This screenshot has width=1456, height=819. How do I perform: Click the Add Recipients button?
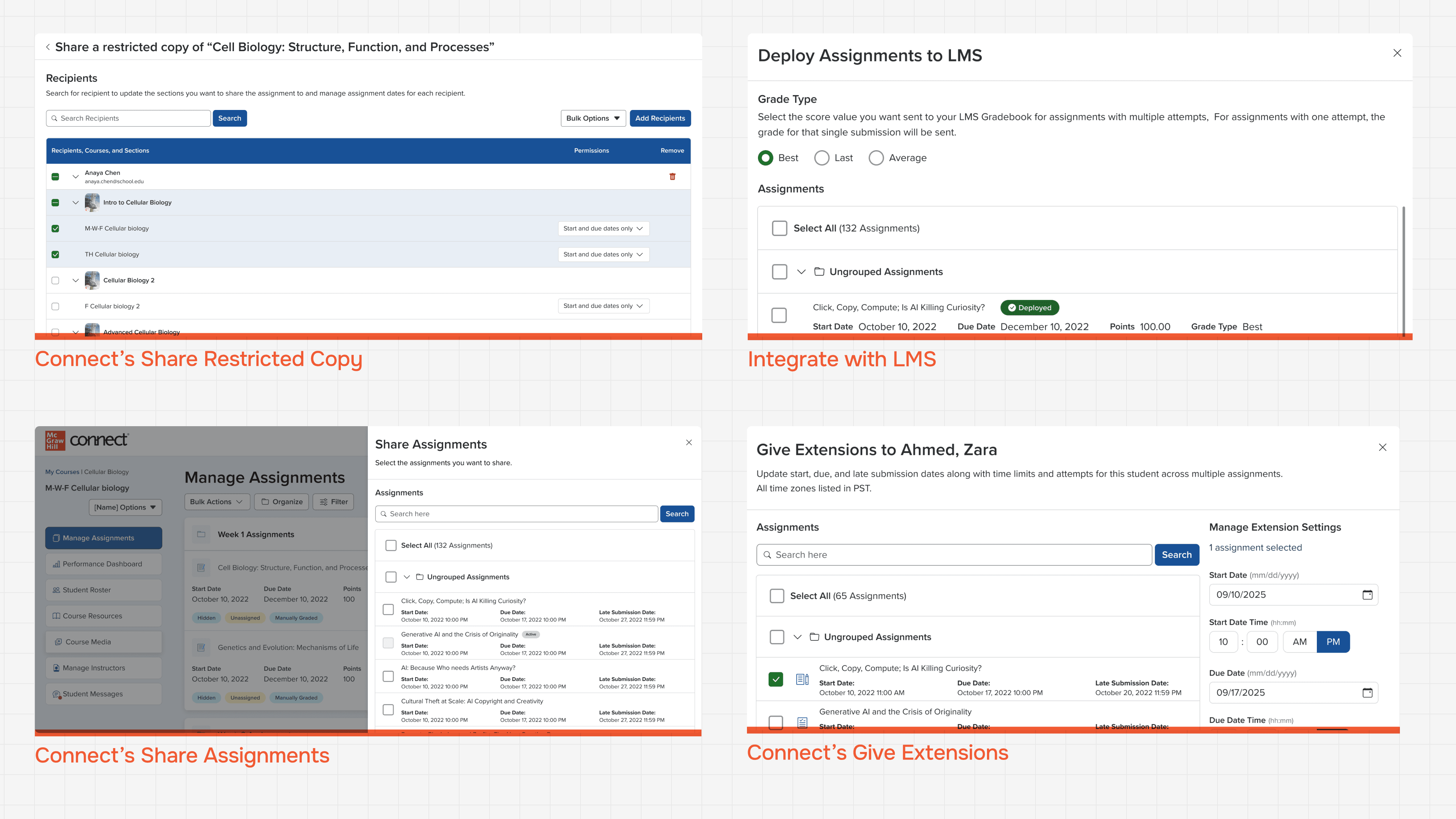pyautogui.click(x=660, y=118)
